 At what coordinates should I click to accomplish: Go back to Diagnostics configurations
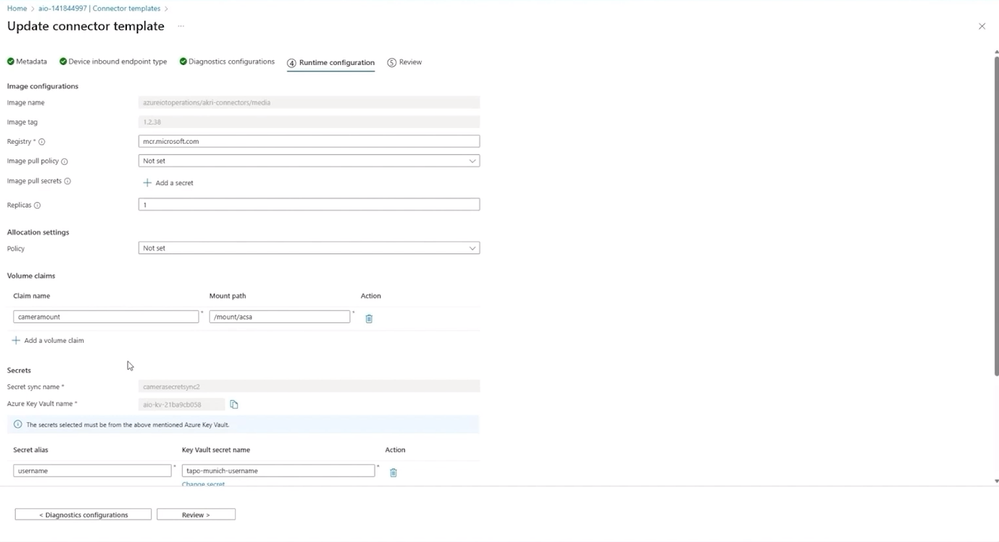click(x=83, y=515)
